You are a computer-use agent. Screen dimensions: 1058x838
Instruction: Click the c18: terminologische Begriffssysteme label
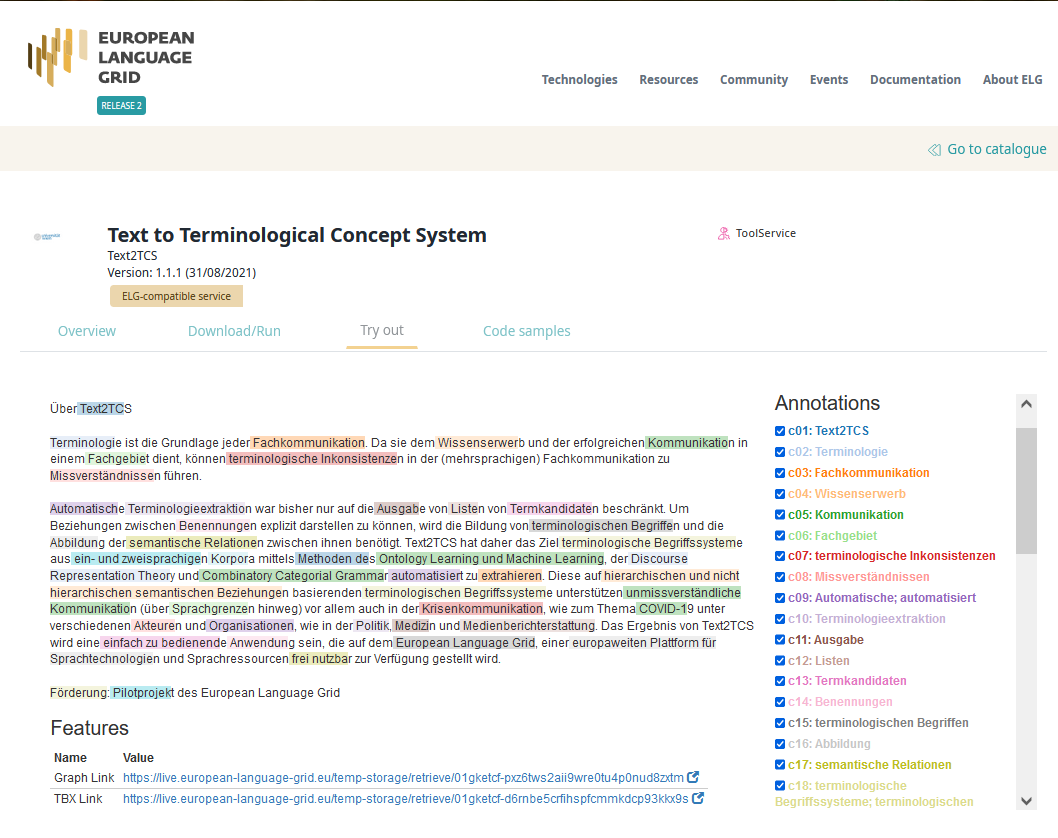coord(874,793)
